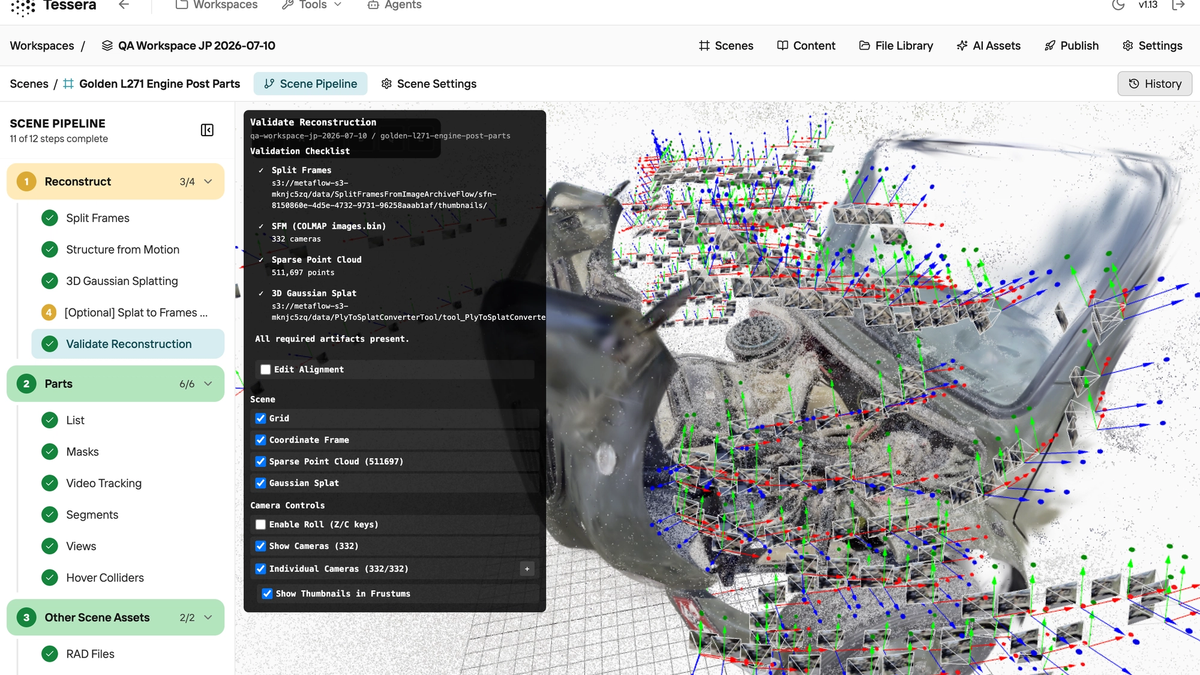Expand Individual Cameras with the plus button

(527, 569)
